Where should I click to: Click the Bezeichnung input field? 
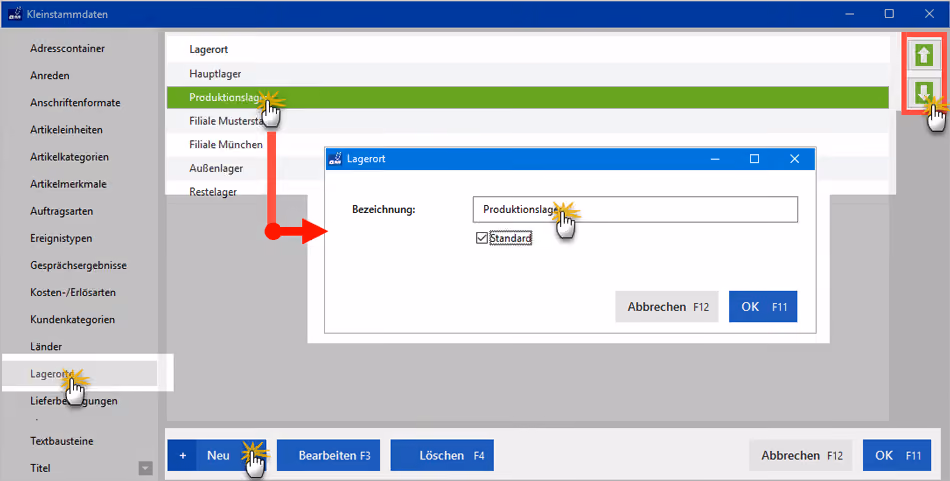click(635, 210)
